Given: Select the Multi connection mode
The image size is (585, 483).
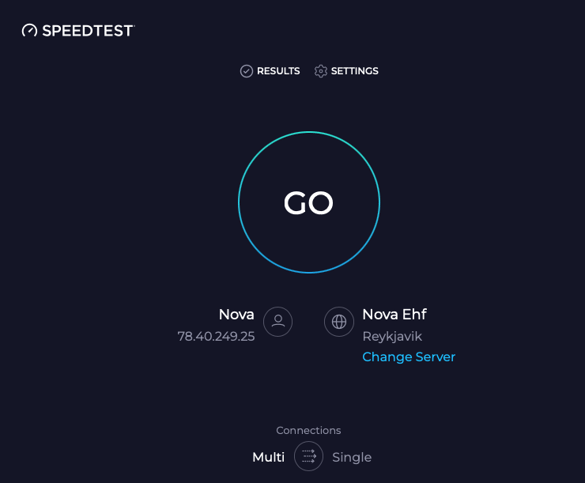Looking at the screenshot, I should click(x=268, y=457).
